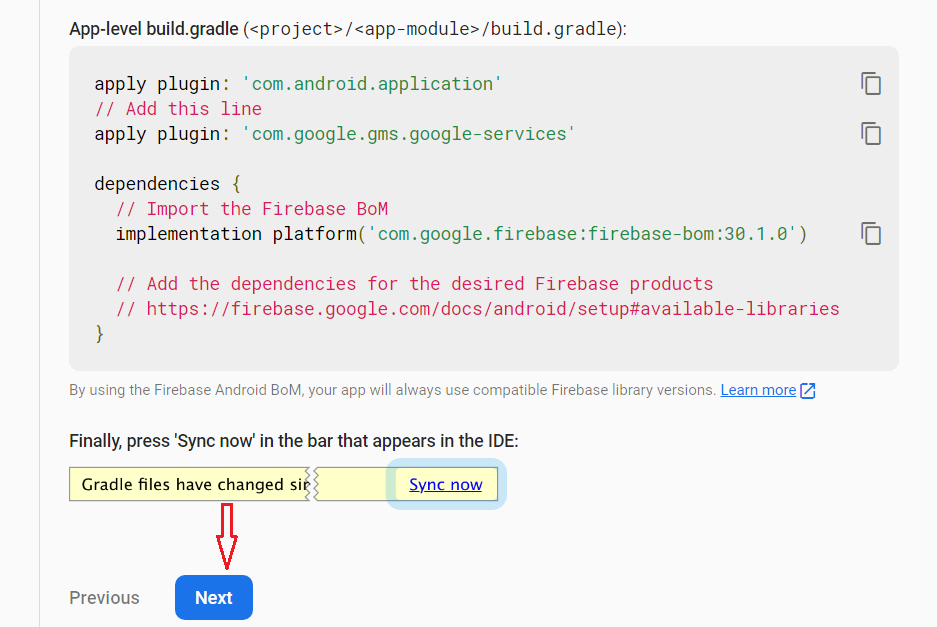Click the '// Import the Firebase BoM' comment

(252, 209)
